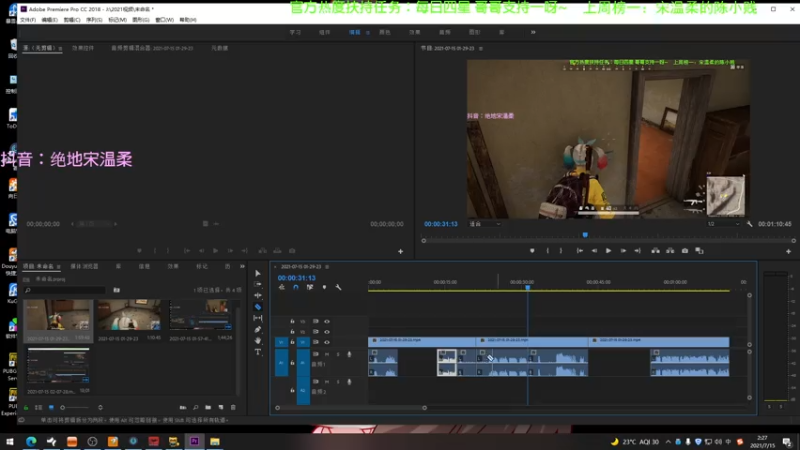Viewport: 800px width, 450px height.
Task: Toggle Linked Selection in timeline
Action: click(x=310, y=287)
